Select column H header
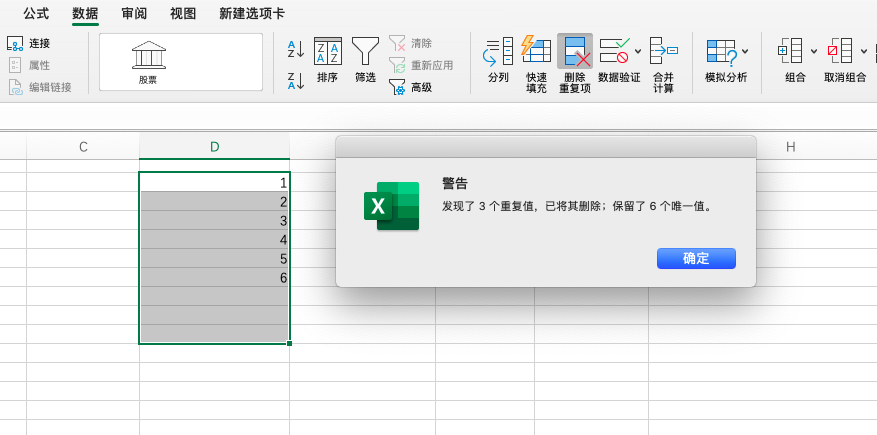Viewport: 877px width, 435px height. (x=790, y=146)
